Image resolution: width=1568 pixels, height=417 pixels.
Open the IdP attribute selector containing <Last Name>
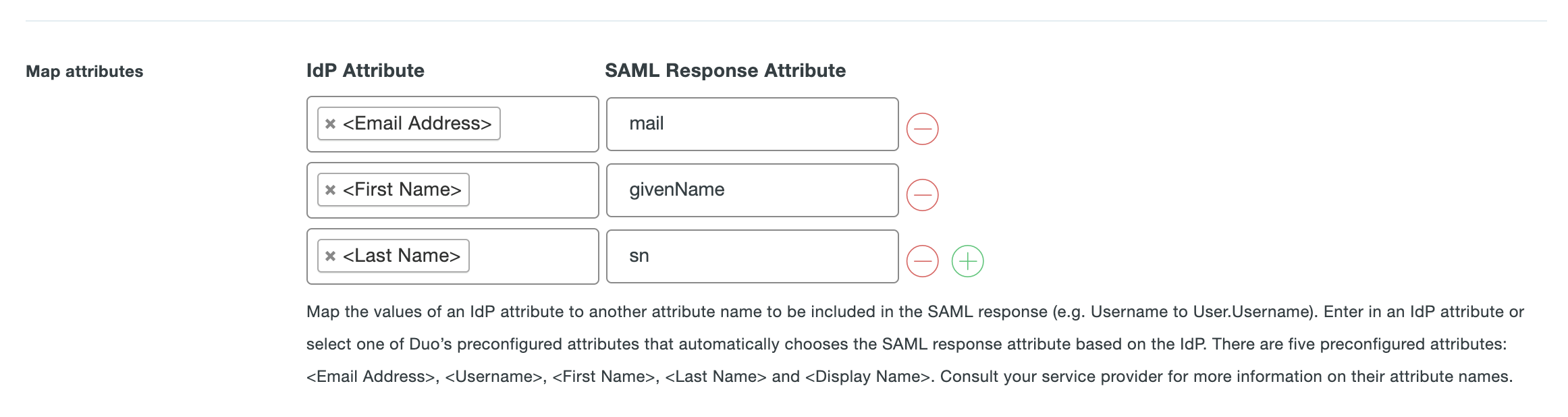pyautogui.click(x=532, y=256)
